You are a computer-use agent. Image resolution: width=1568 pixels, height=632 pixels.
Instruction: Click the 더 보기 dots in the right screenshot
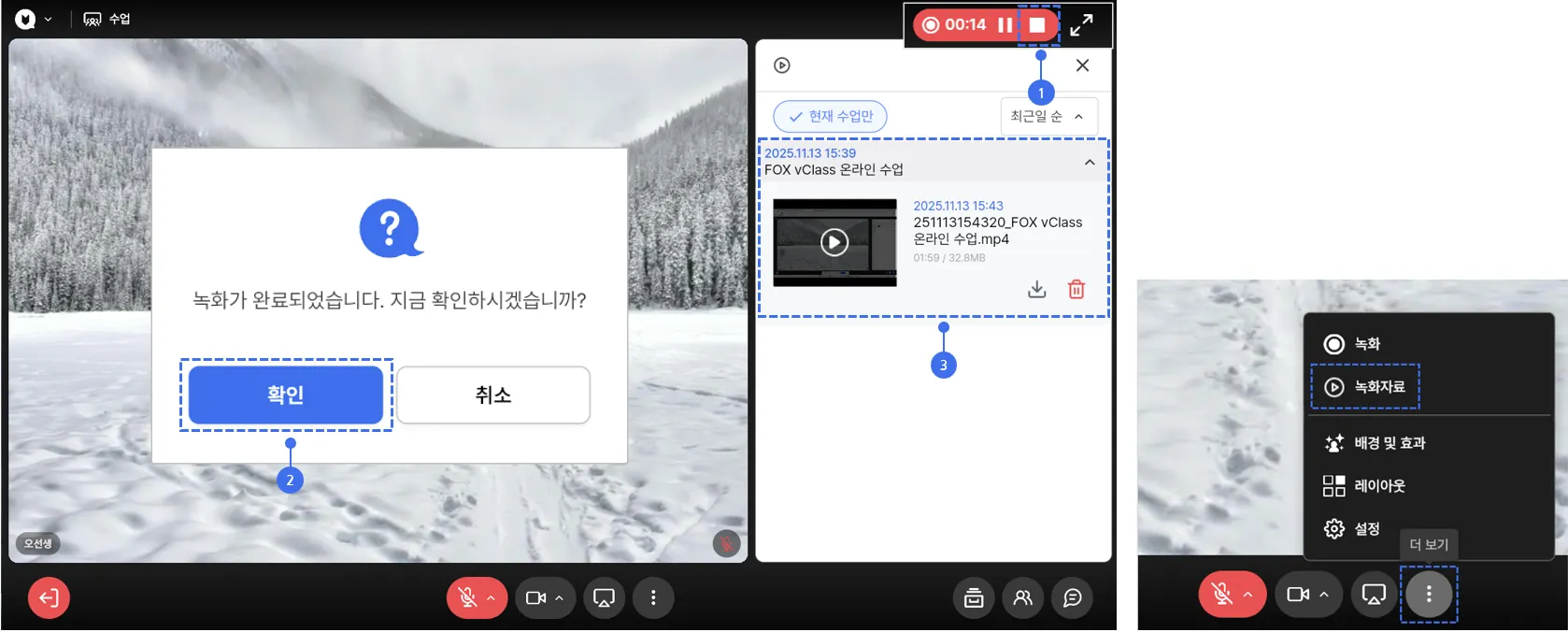1429,594
